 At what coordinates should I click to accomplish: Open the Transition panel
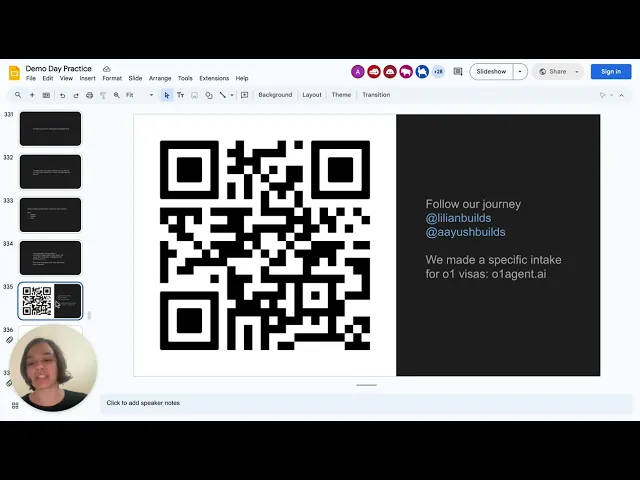click(x=376, y=95)
